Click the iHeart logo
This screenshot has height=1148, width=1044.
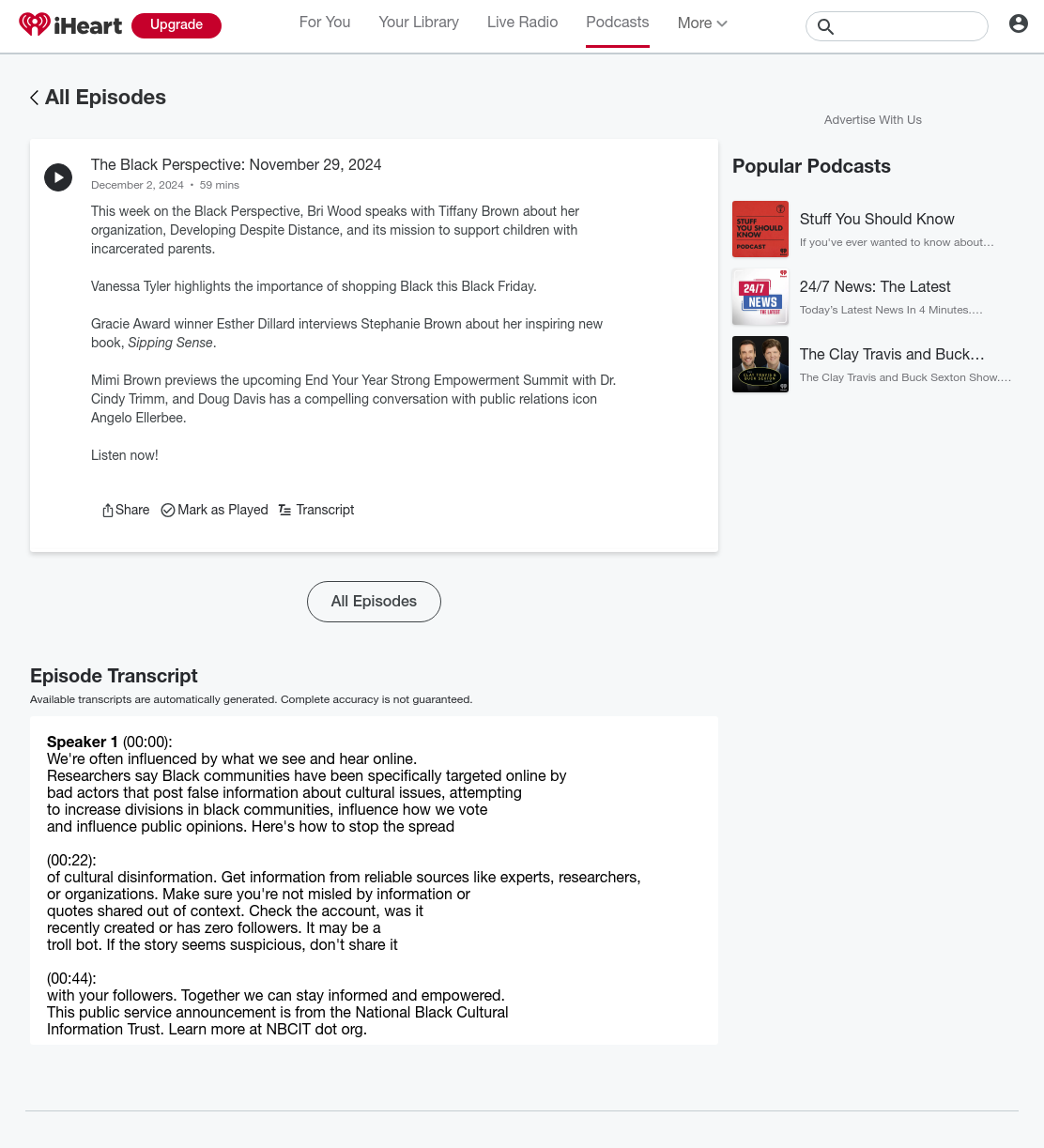click(x=70, y=25)
